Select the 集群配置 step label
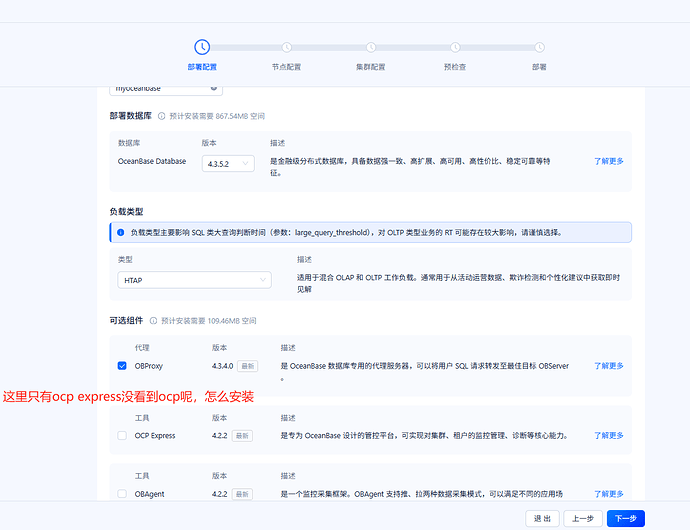The width and height of the screenshot is (690, 530). click(x=371, y=67)
